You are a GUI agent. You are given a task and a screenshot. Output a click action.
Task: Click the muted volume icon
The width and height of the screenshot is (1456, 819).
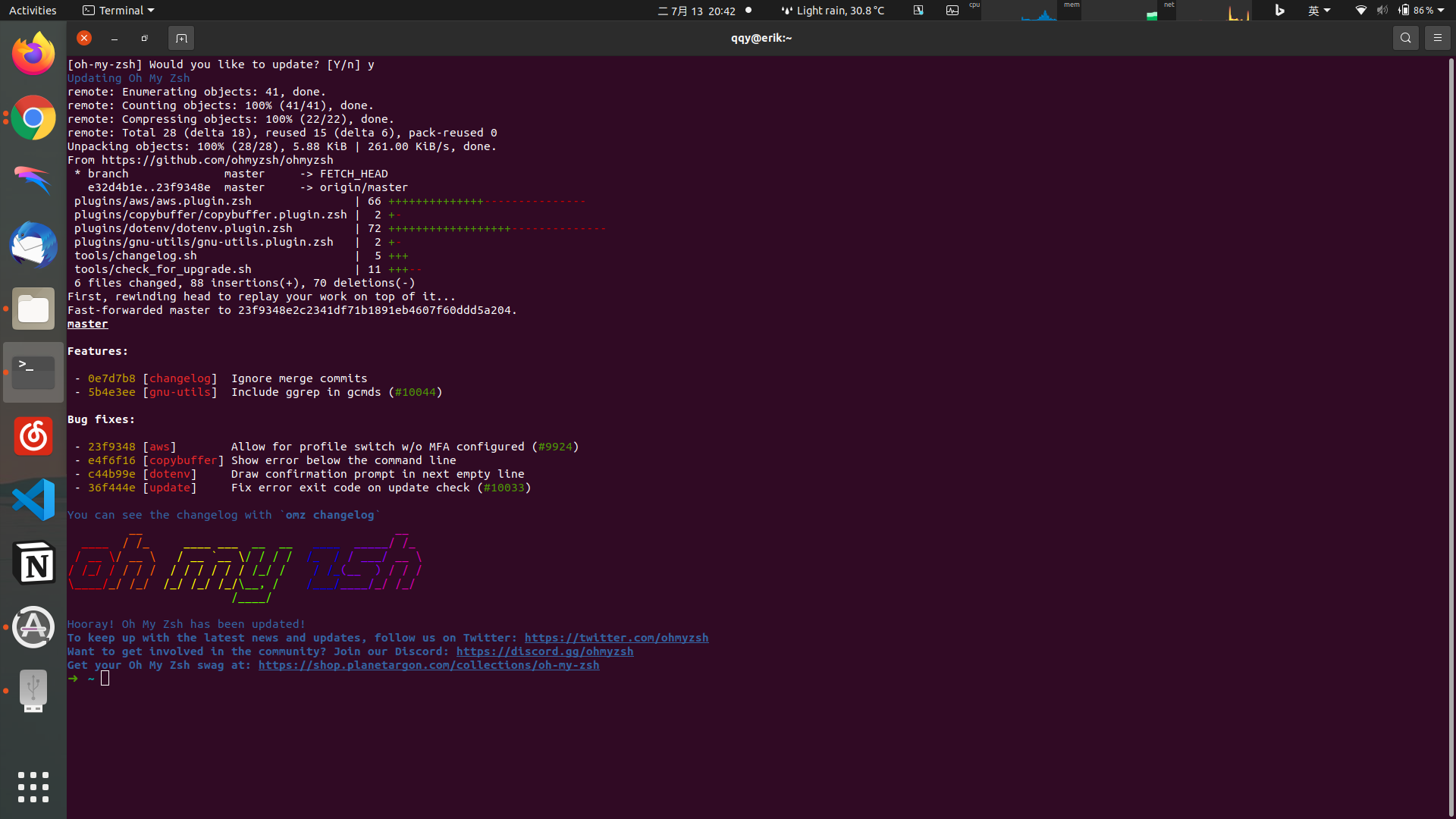tap(1382, 11)
